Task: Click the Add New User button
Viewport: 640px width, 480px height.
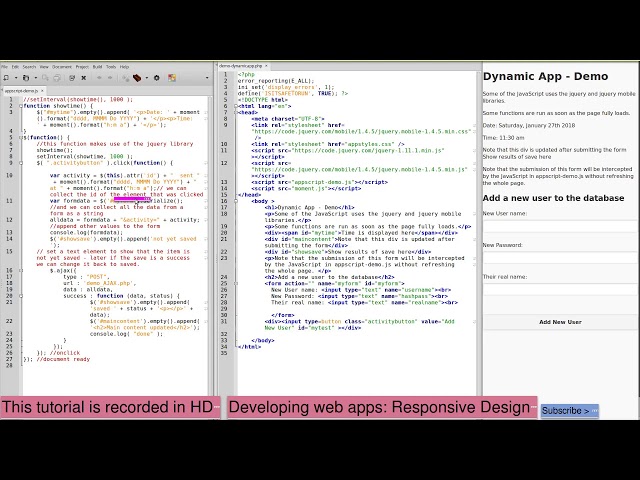Action: point(560,322)
